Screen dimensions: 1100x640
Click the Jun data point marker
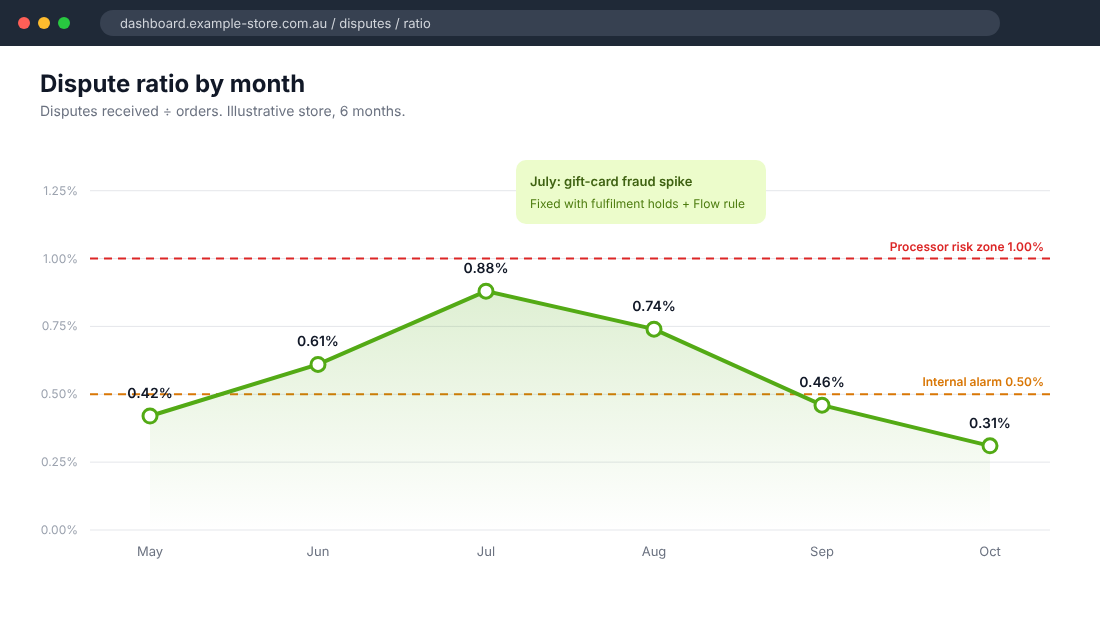(318, 364)
